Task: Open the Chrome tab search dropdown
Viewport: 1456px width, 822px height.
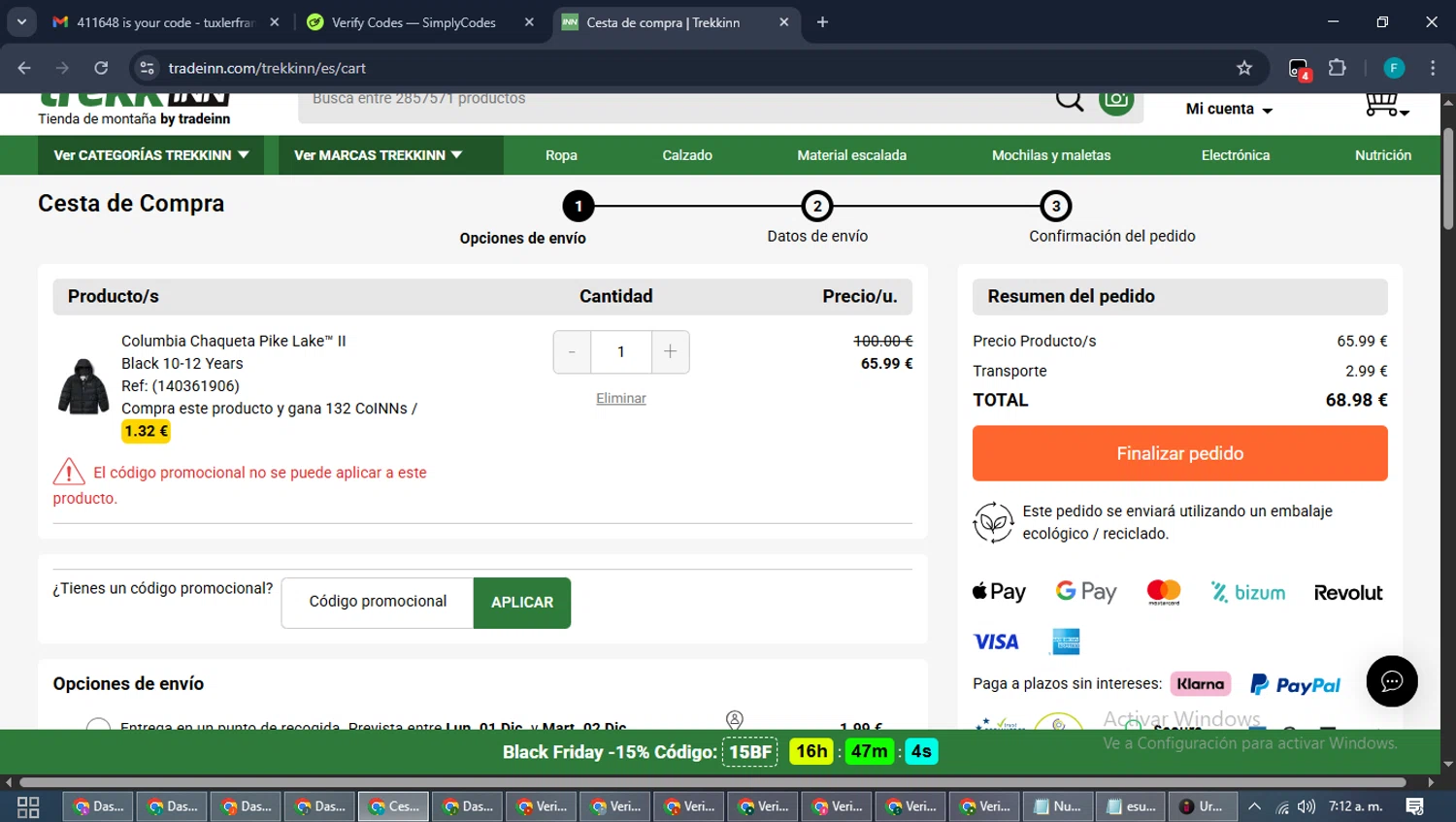Action: tap(21, 22)
